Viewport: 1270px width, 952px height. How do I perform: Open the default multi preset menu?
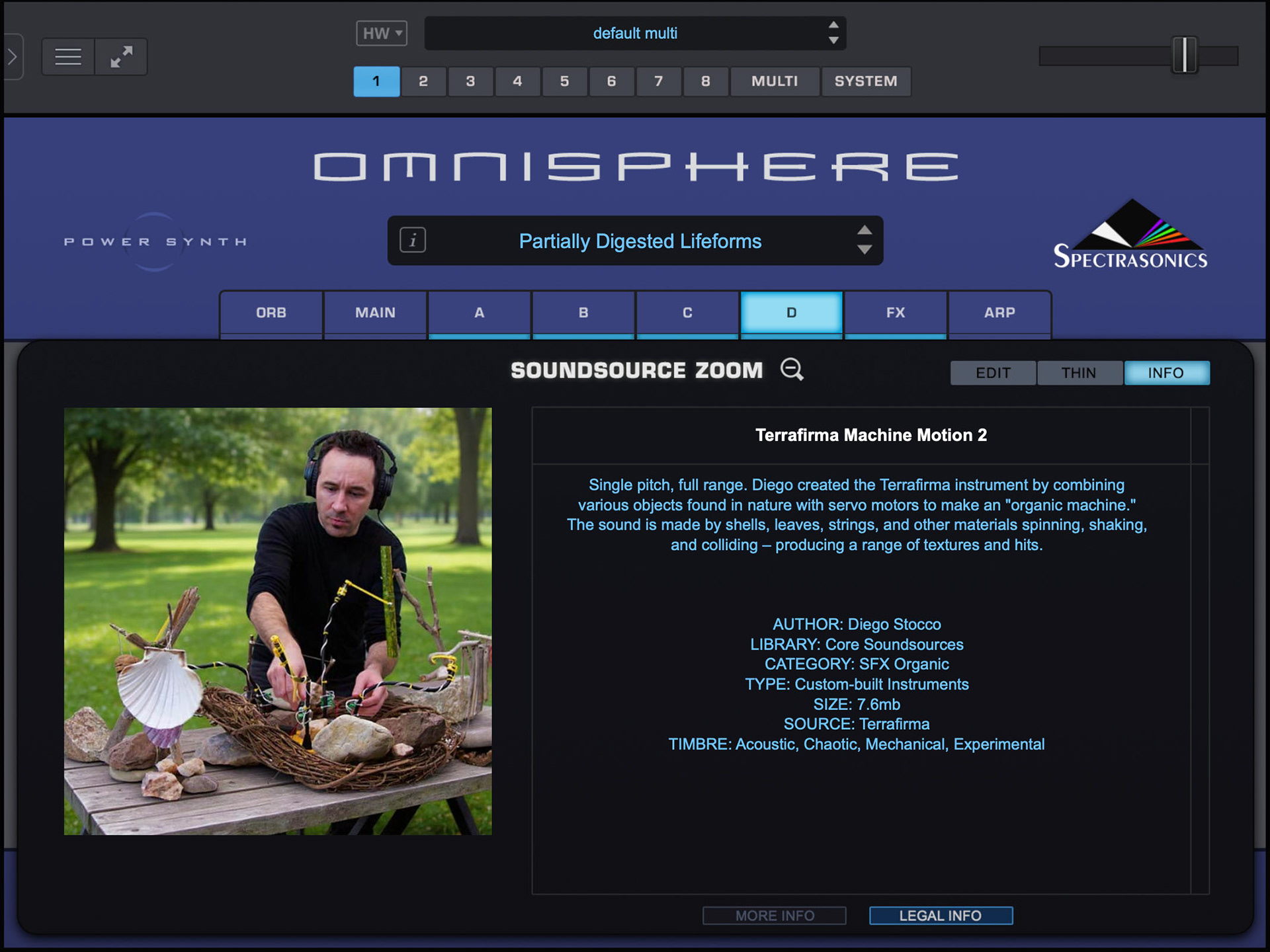[634, 33]
